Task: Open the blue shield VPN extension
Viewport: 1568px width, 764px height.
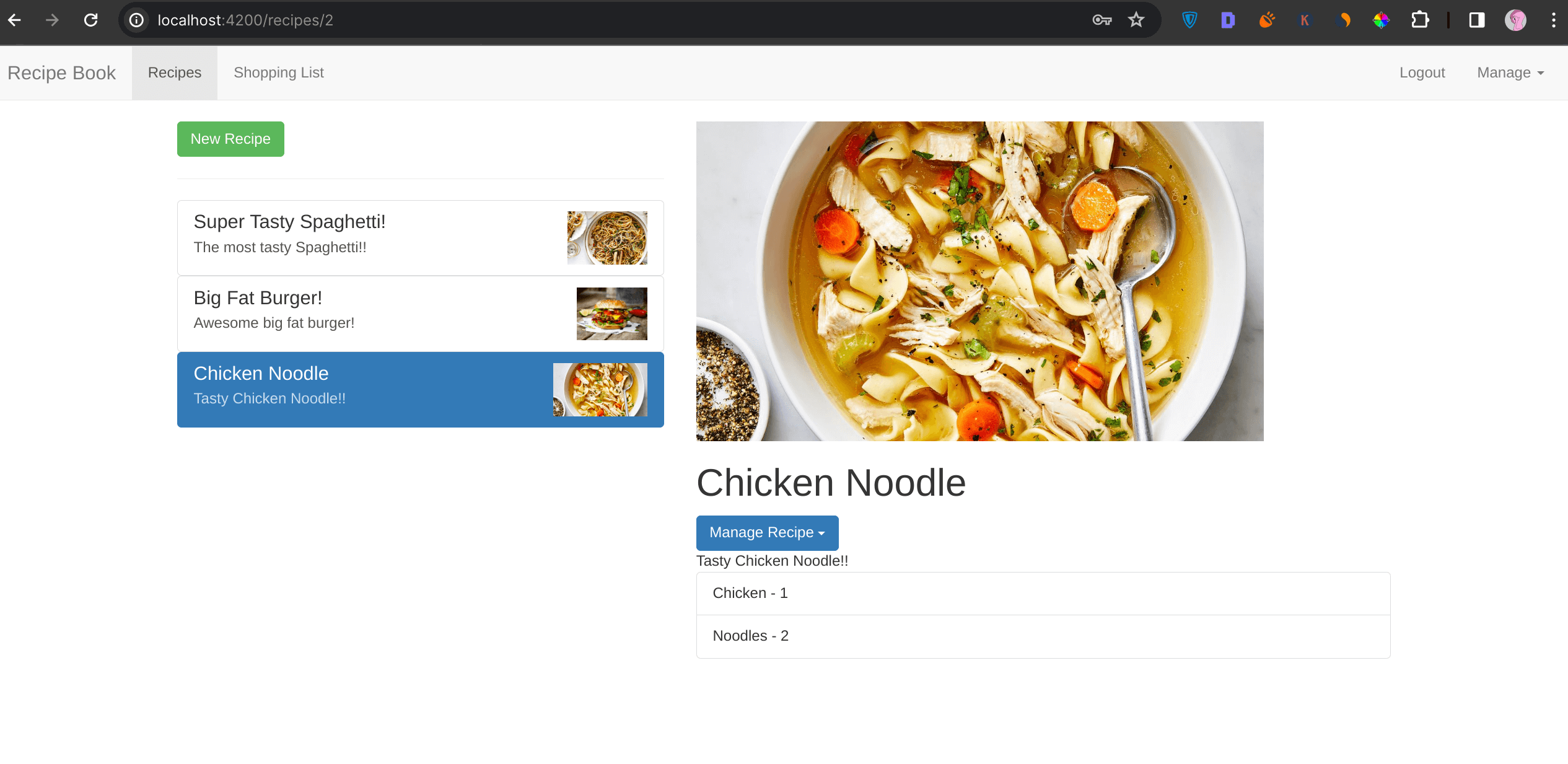Action: (1189, 20)
